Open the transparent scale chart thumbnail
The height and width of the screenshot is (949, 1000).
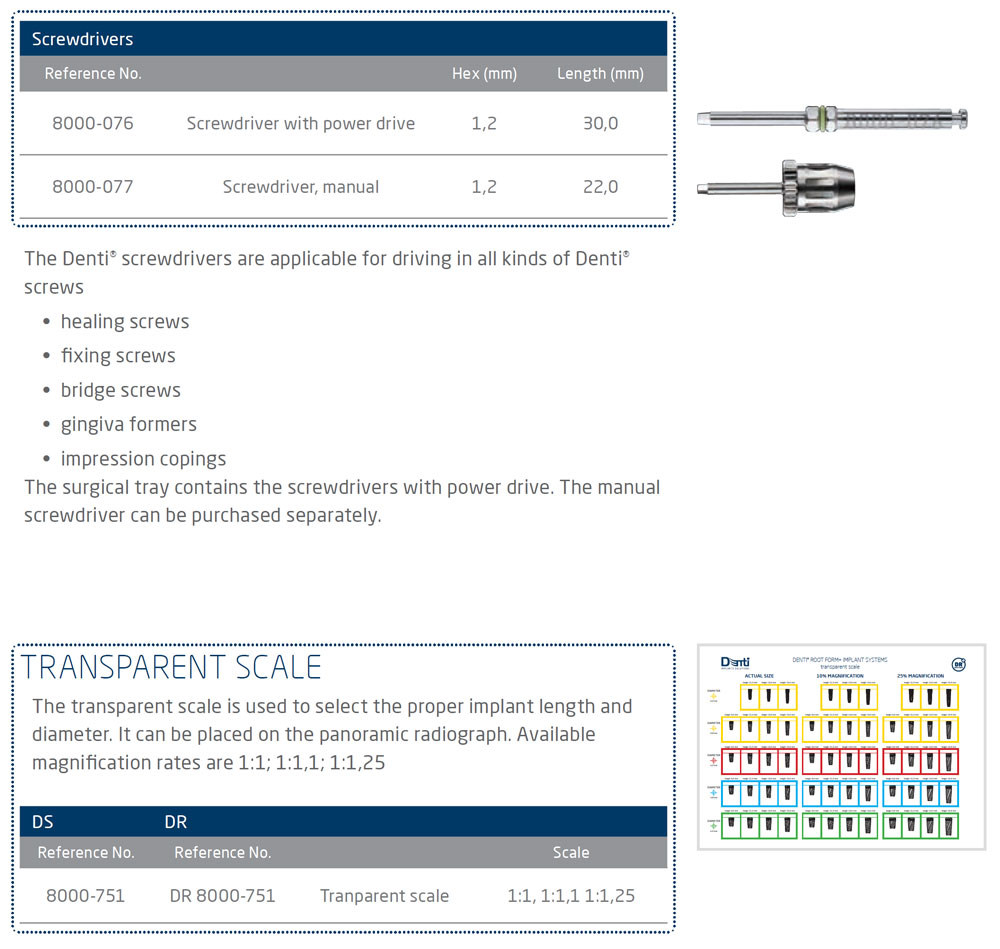[841, 747]
